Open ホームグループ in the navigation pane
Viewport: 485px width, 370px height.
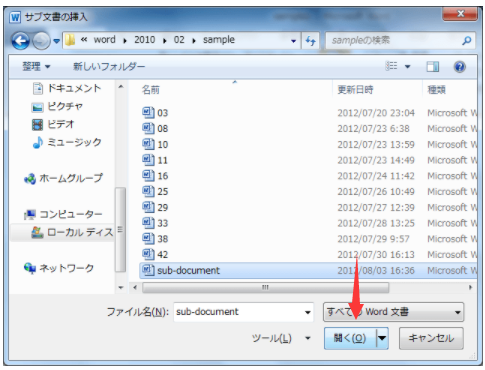coord(63,178)
